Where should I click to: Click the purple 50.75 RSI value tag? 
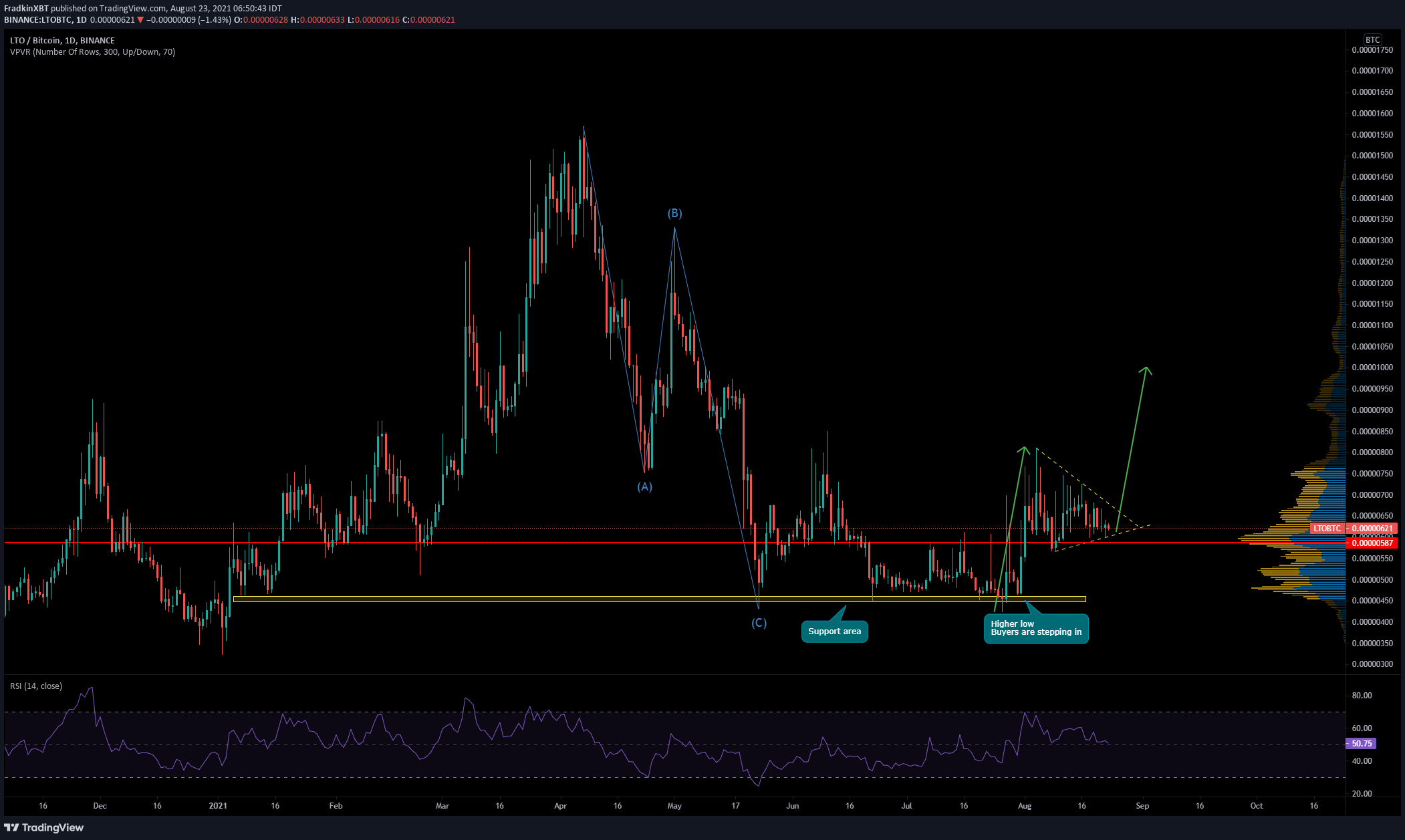[1362, 743]
